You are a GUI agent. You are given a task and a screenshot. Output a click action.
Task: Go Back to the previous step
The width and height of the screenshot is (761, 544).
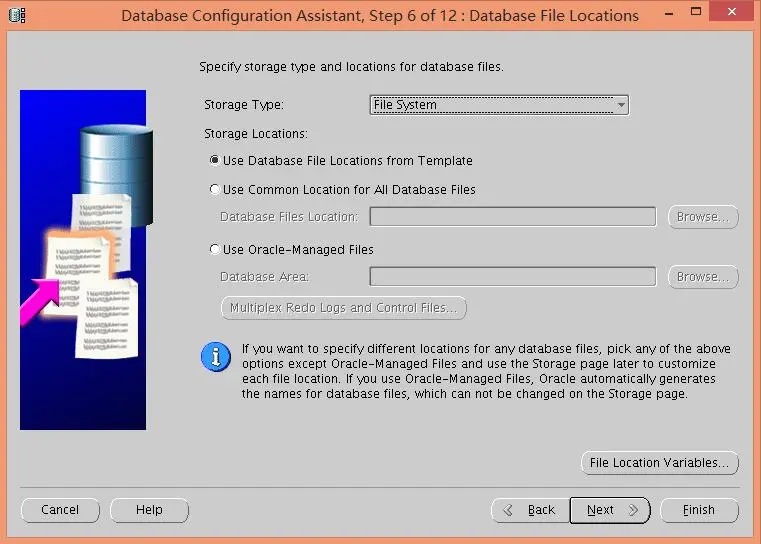coord(530,510)
